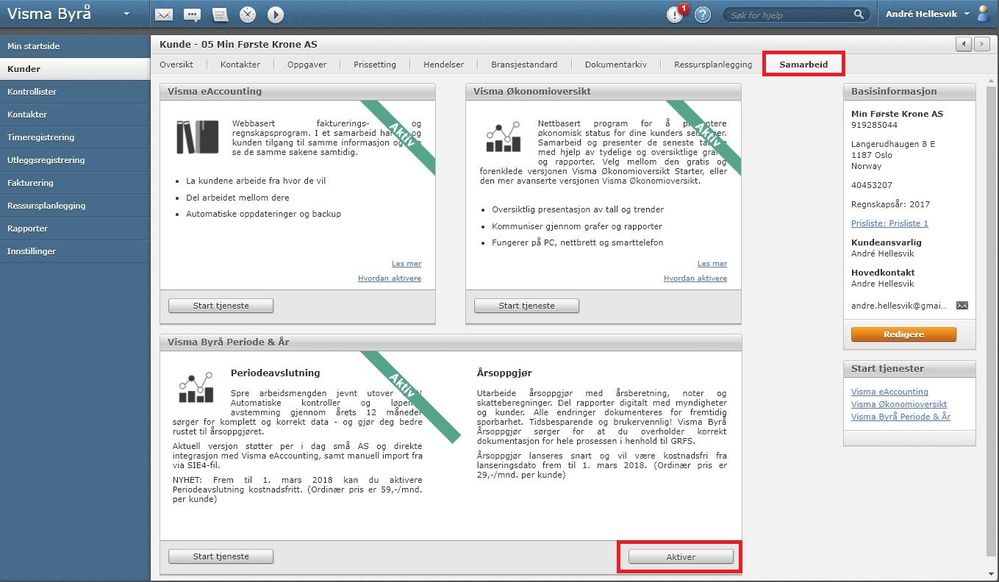Viewport: 999px width, 582px height.
Task: Open Utleggsregistrering in the sidebar
Action: click(75, 160)
